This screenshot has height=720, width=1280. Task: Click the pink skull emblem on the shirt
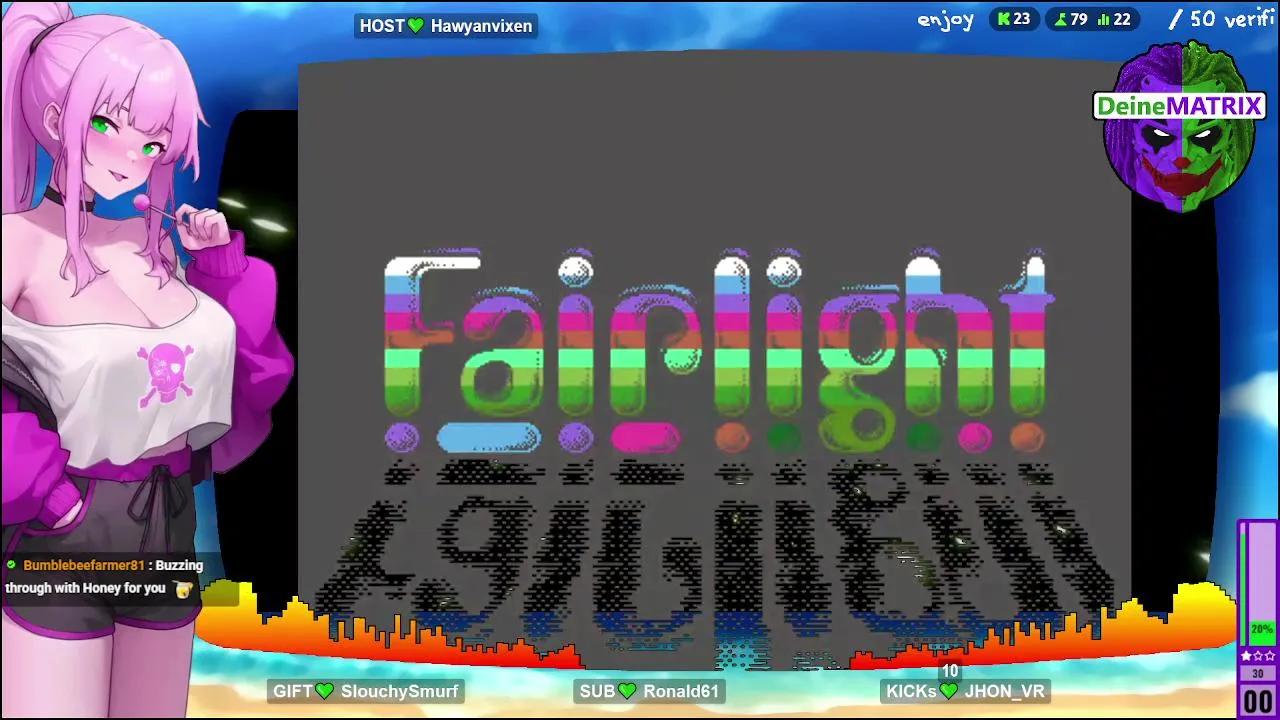click(x=165, y=374)
